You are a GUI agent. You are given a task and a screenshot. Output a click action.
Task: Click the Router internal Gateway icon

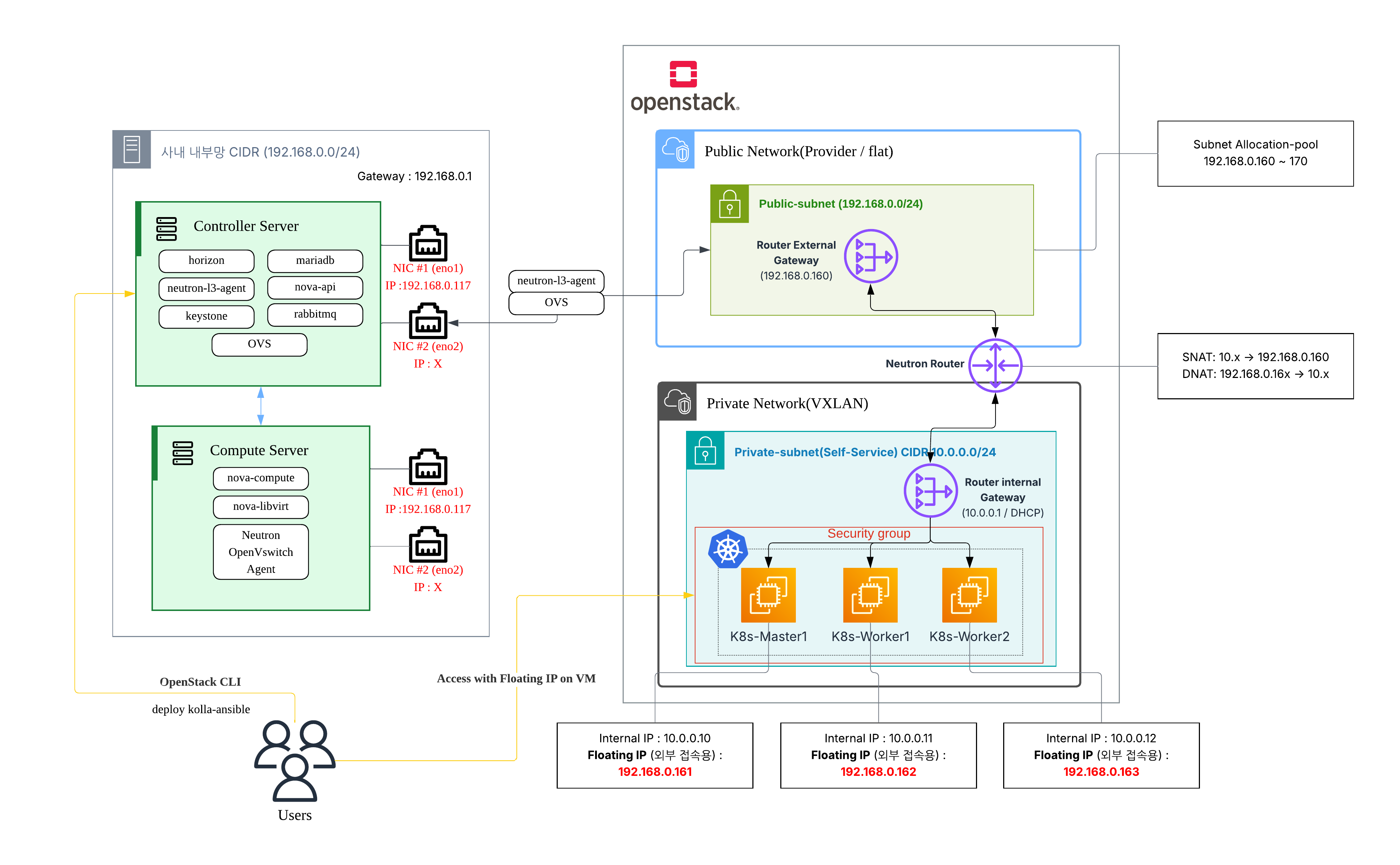pos(930,491)
